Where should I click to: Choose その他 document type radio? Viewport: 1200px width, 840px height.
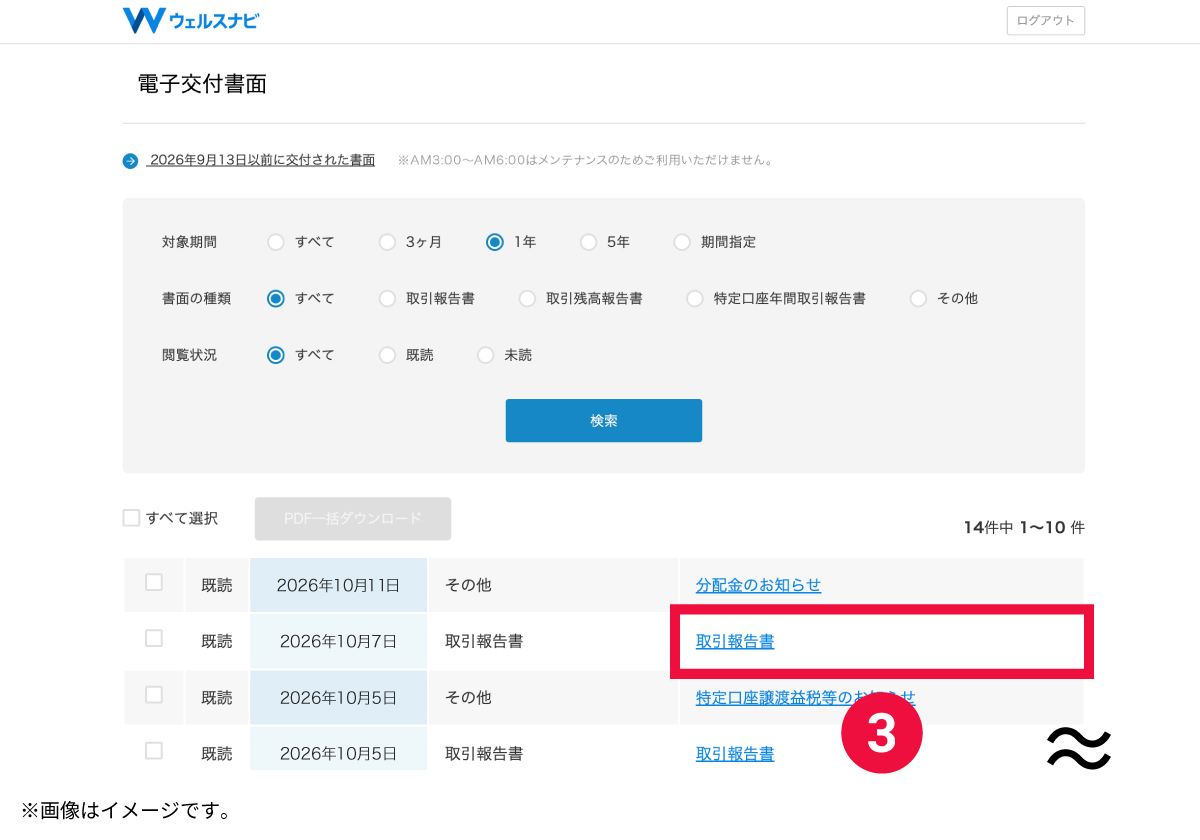point(918,298)
